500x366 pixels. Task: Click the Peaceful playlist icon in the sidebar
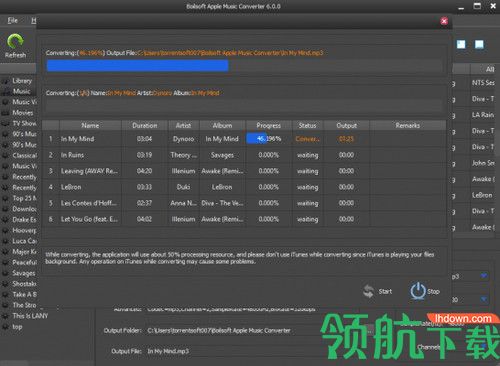(x=5, y=262)
